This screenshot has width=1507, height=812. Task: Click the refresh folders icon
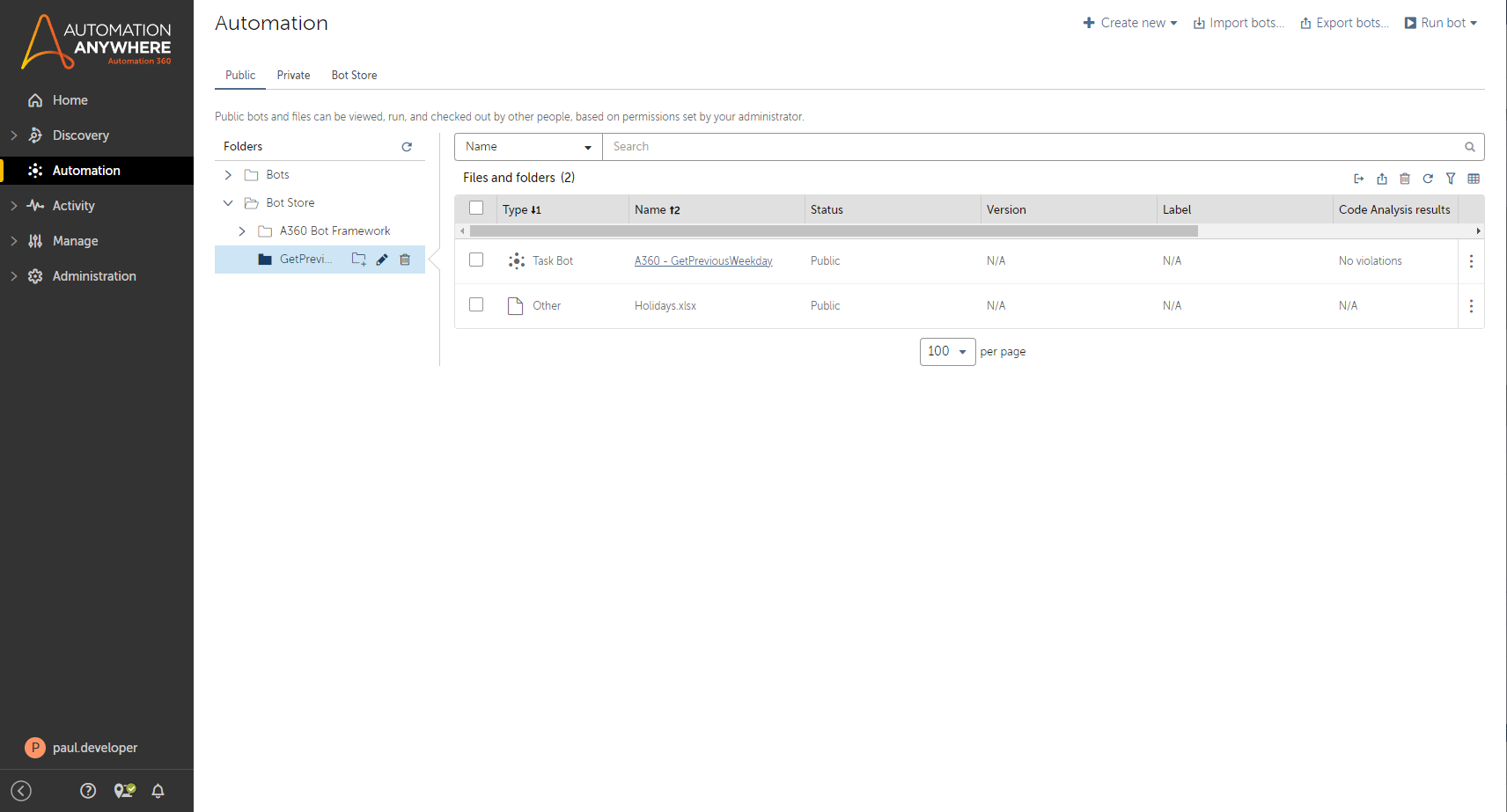coord(407,147)
